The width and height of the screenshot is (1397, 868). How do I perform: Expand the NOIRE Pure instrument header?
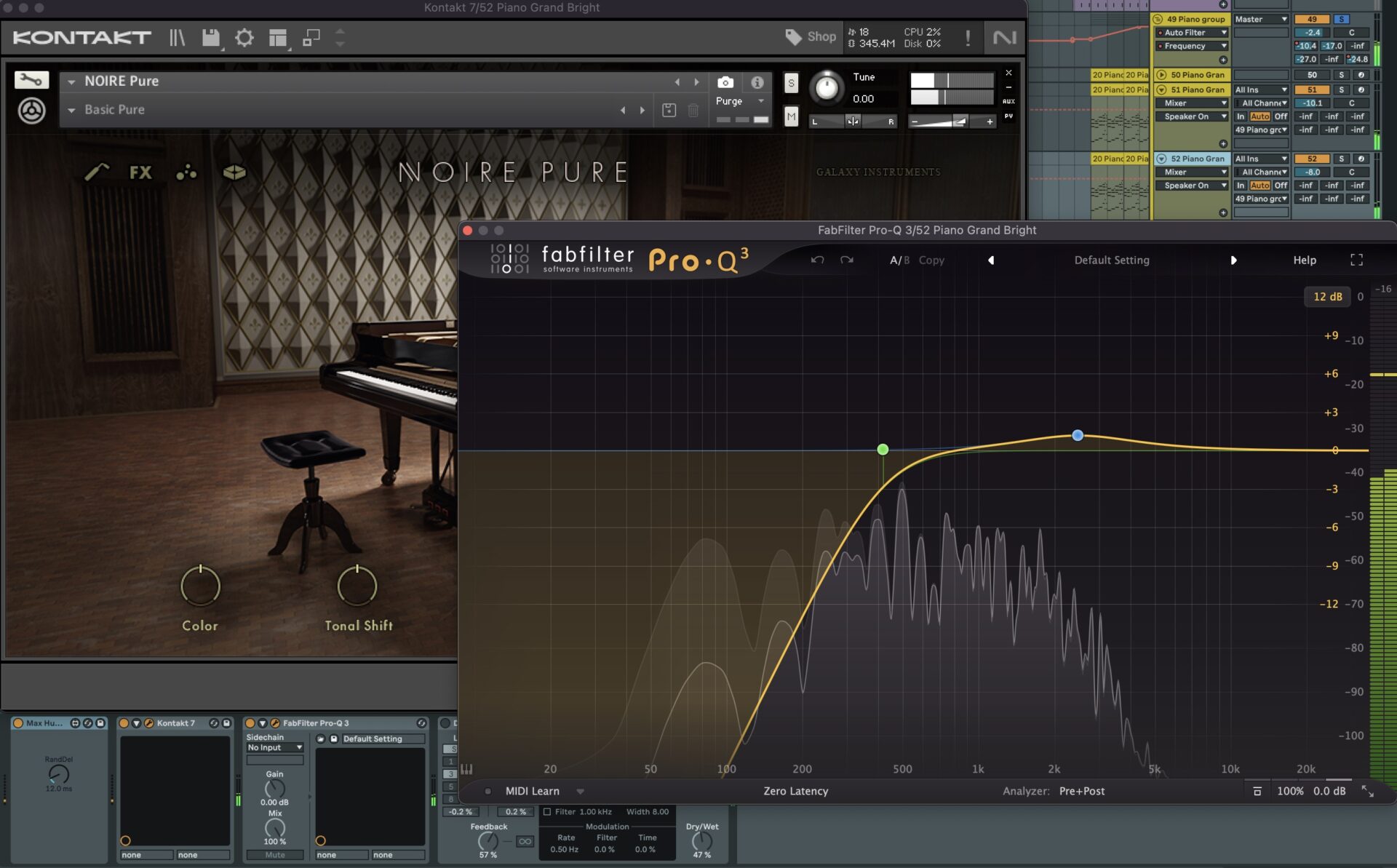pos(71,81)
